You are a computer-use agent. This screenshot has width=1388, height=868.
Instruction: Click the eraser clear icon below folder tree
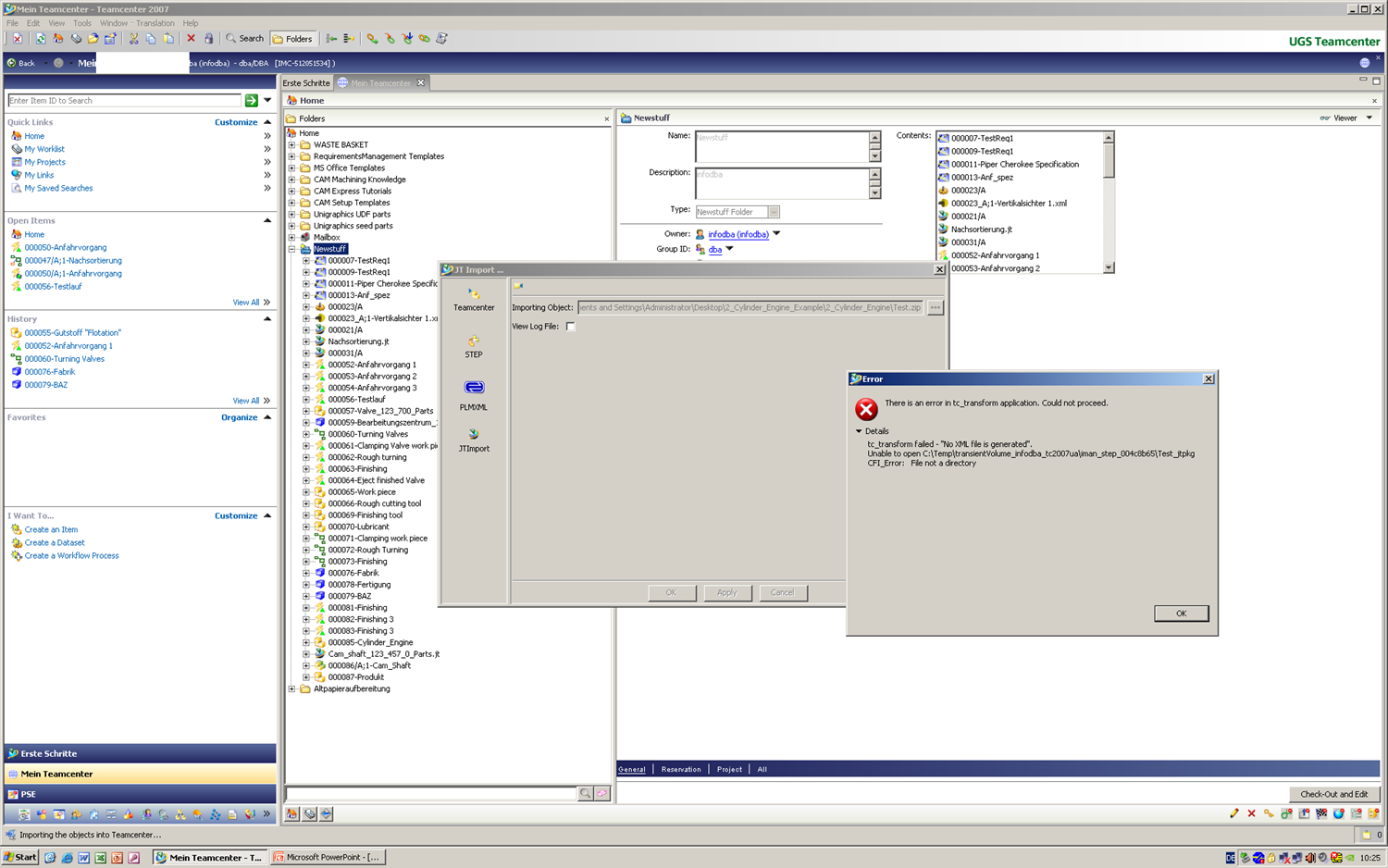click(602, 793)
